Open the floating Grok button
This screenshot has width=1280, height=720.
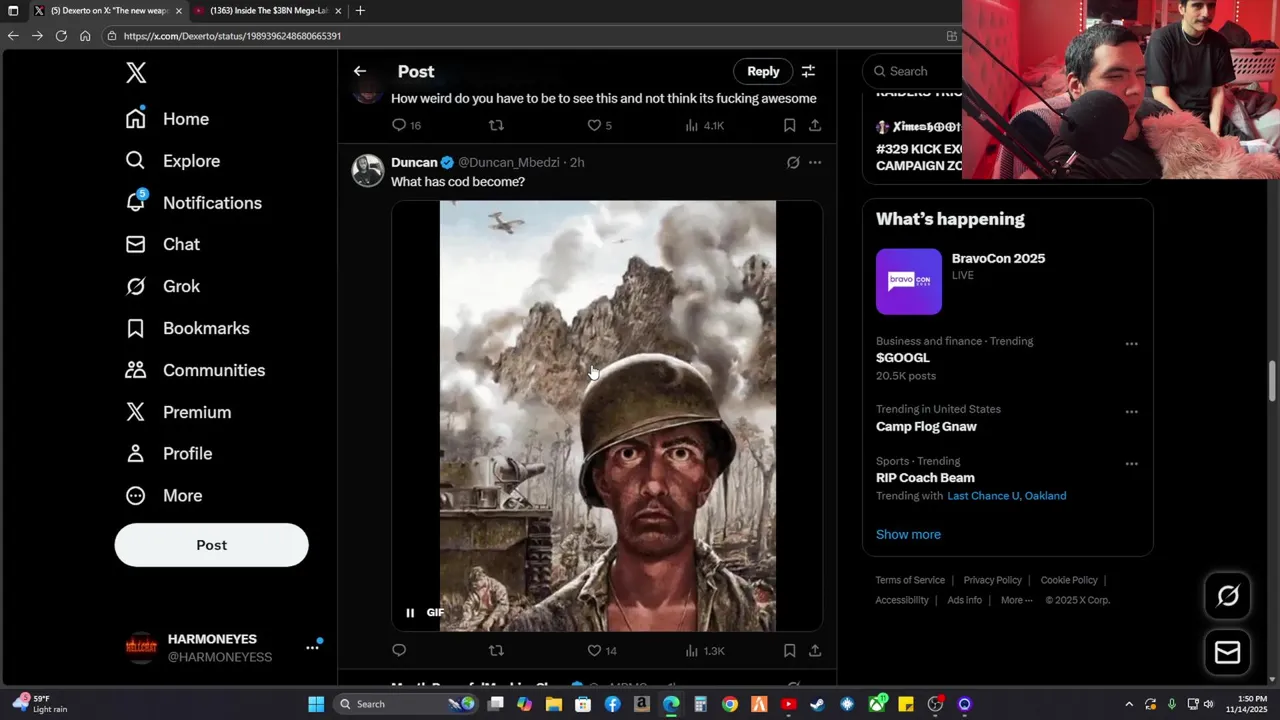(x=1227, y=596)
